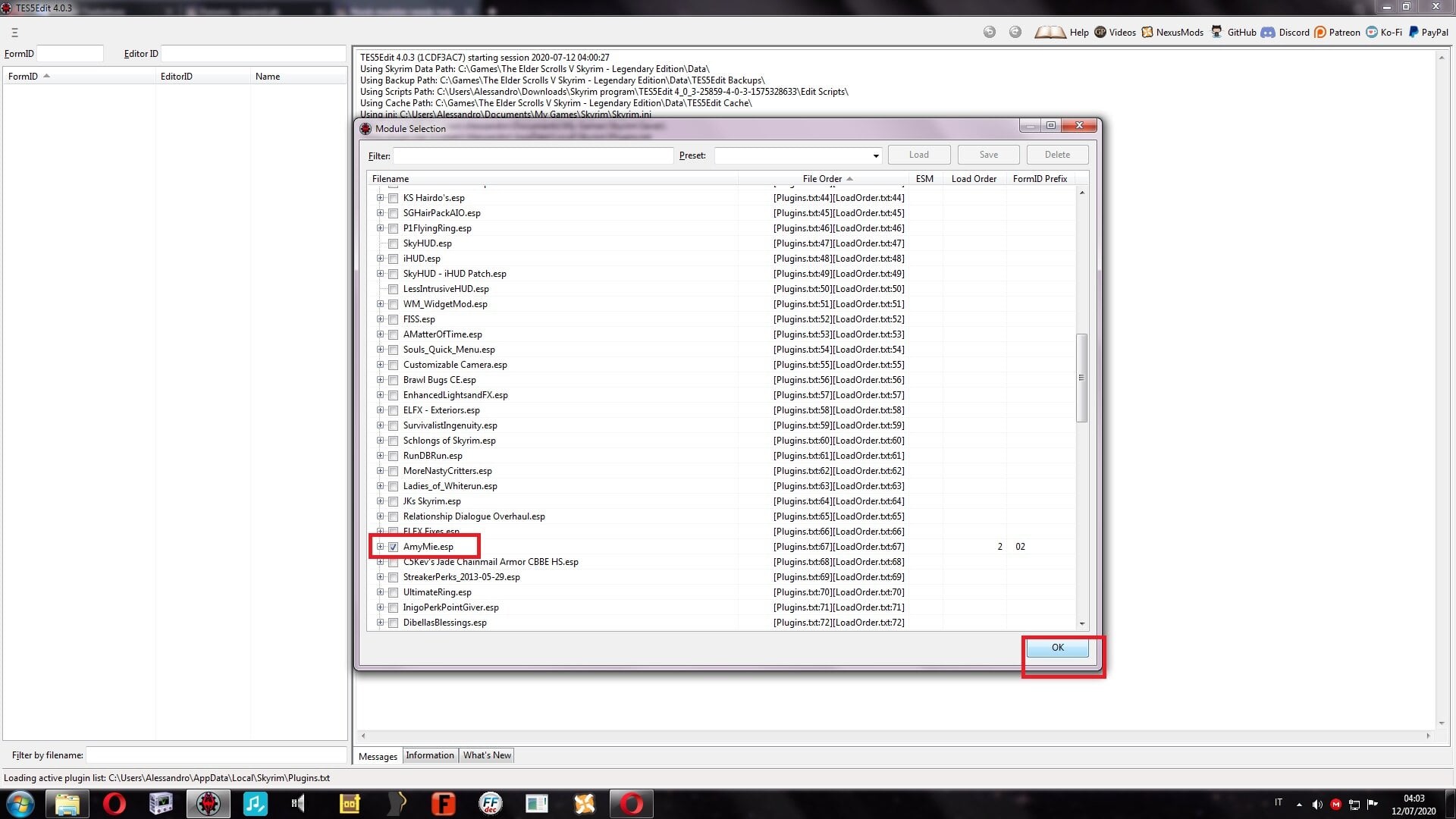
Task: Enable the UltimateRing.esp checkbox
Action: (393, 592)
